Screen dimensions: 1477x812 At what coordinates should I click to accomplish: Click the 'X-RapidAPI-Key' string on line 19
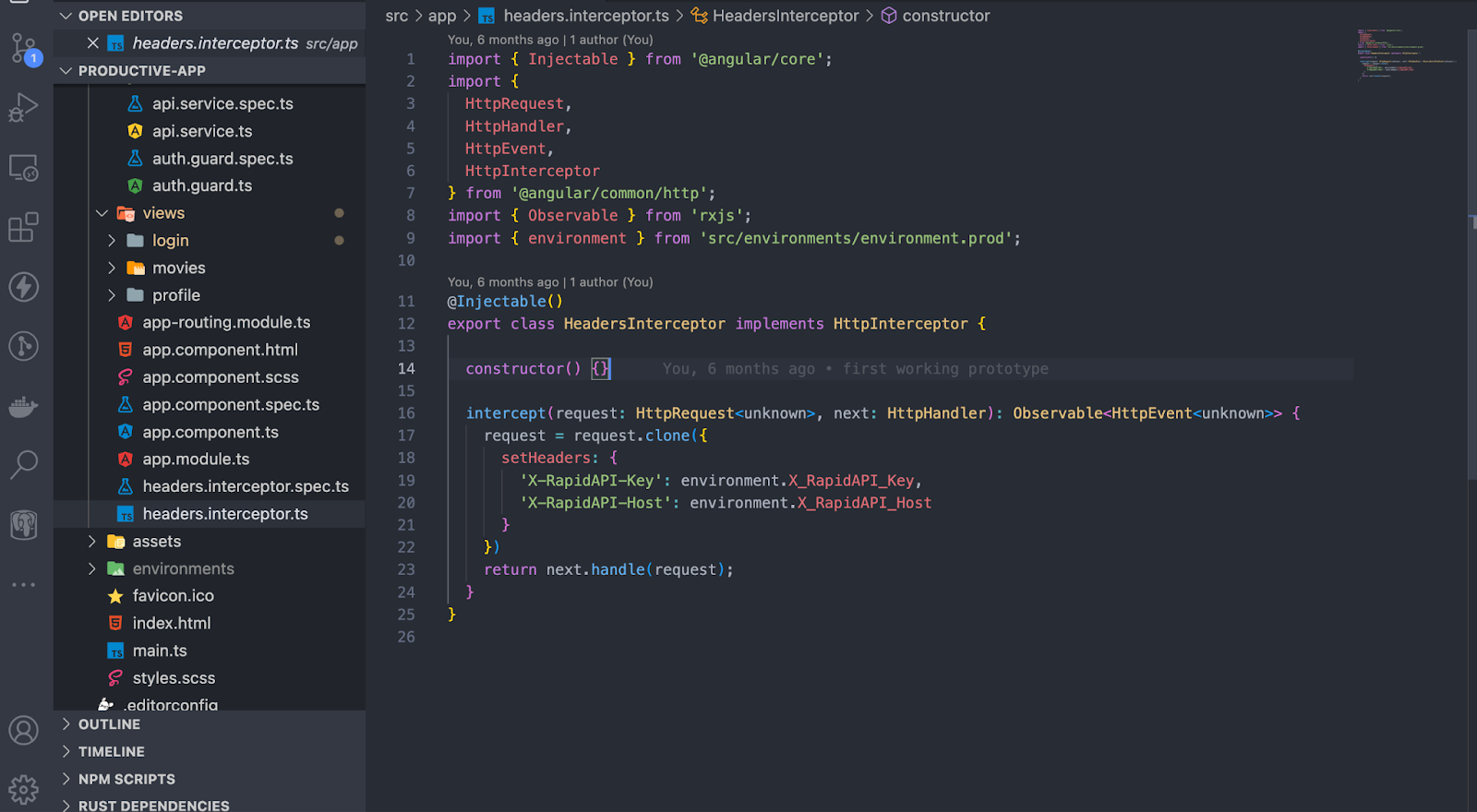coord(591,481)
